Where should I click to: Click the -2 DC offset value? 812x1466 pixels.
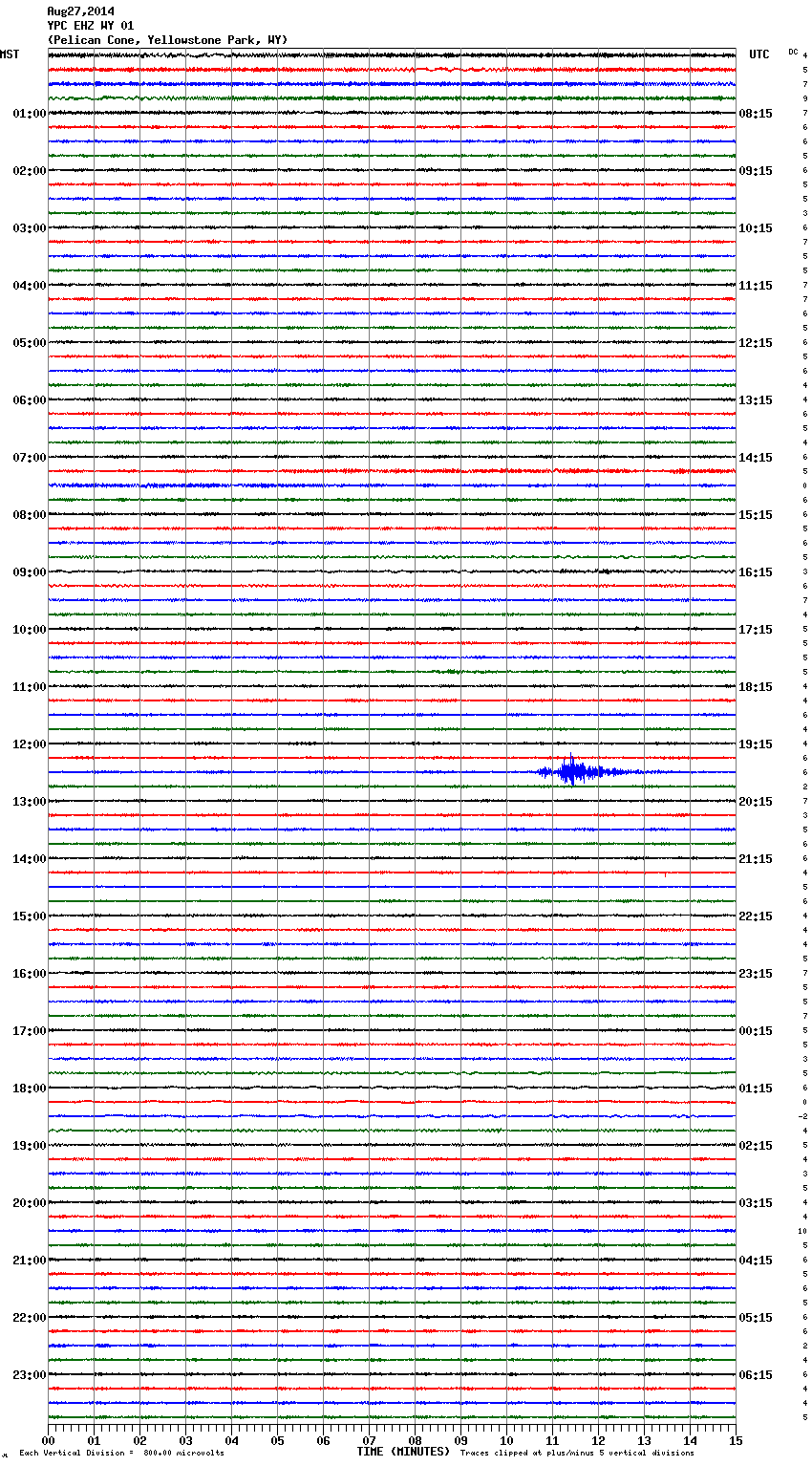[x=802, y=1116]
